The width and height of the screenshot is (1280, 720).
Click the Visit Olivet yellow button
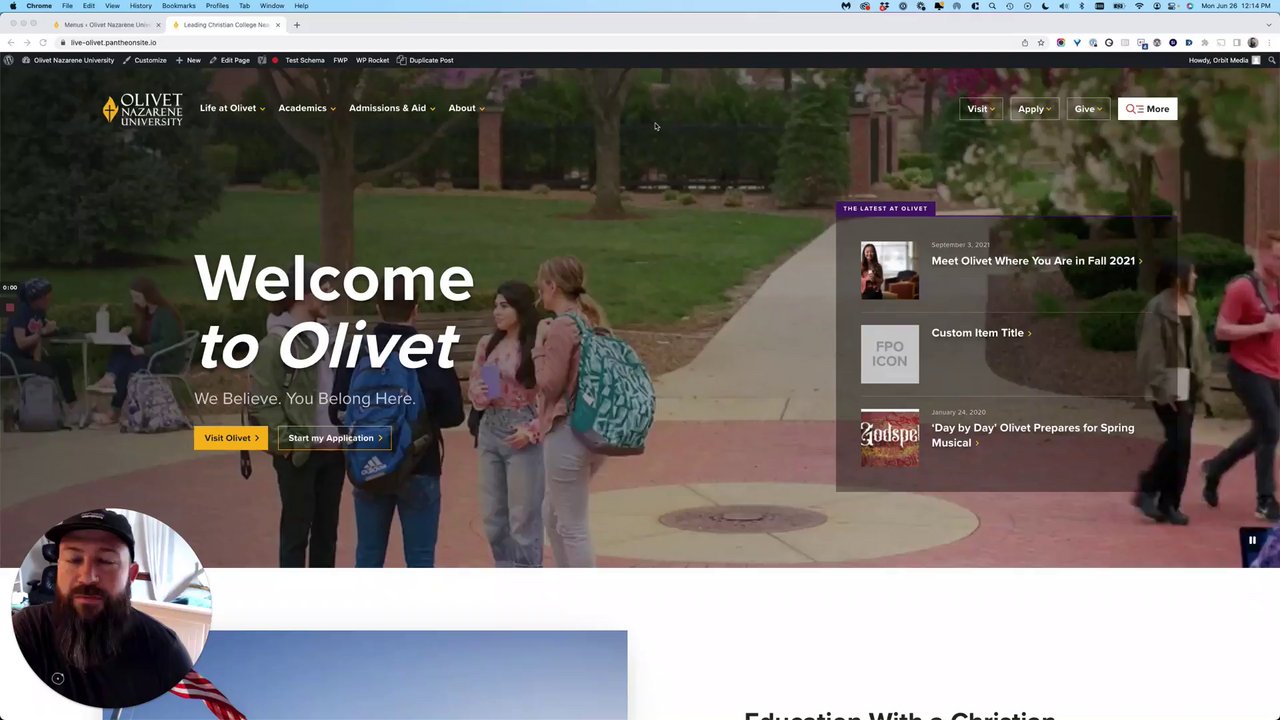click(231, 438)
